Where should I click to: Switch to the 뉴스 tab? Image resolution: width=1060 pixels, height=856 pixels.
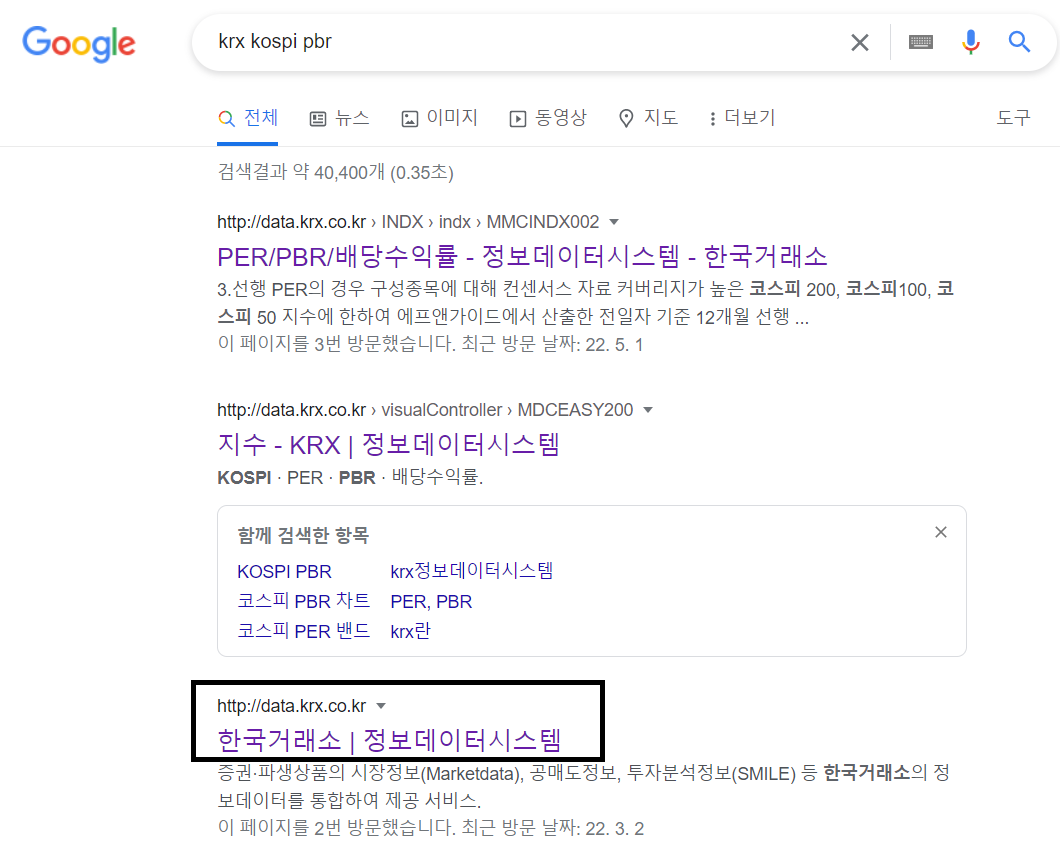(x=339, y=118)
